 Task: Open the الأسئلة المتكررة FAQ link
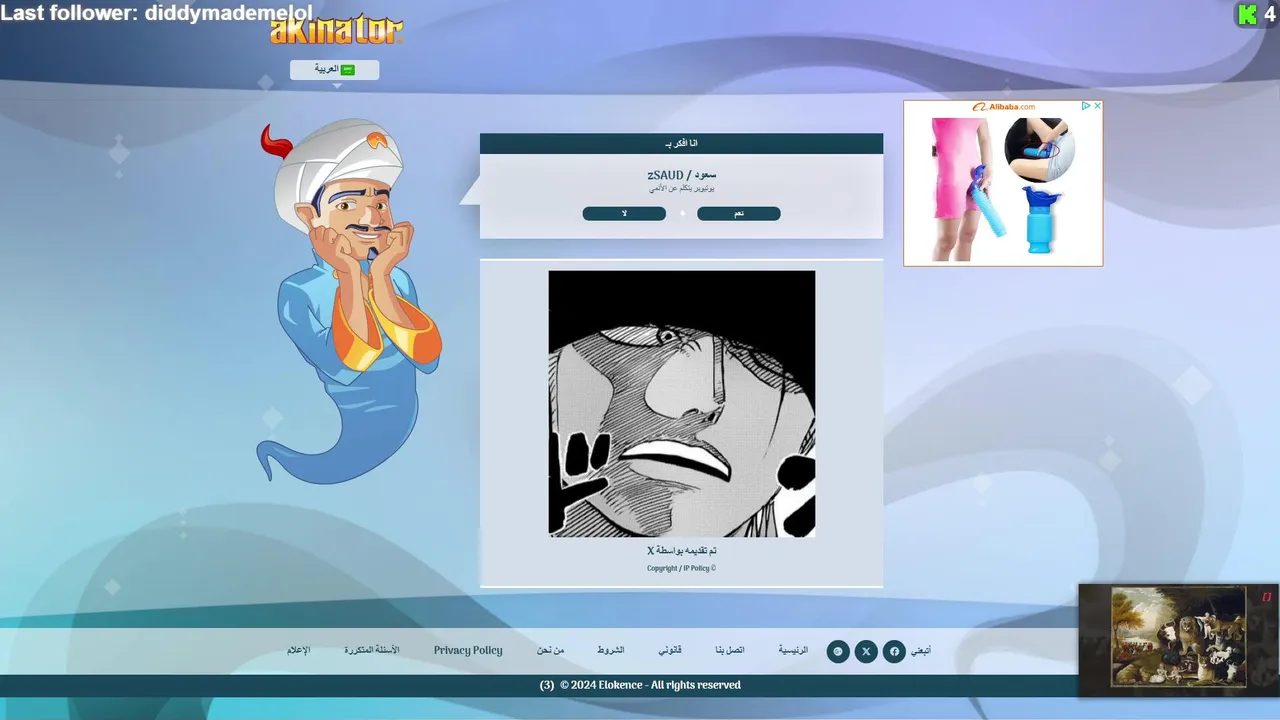[x=372, y=650]
